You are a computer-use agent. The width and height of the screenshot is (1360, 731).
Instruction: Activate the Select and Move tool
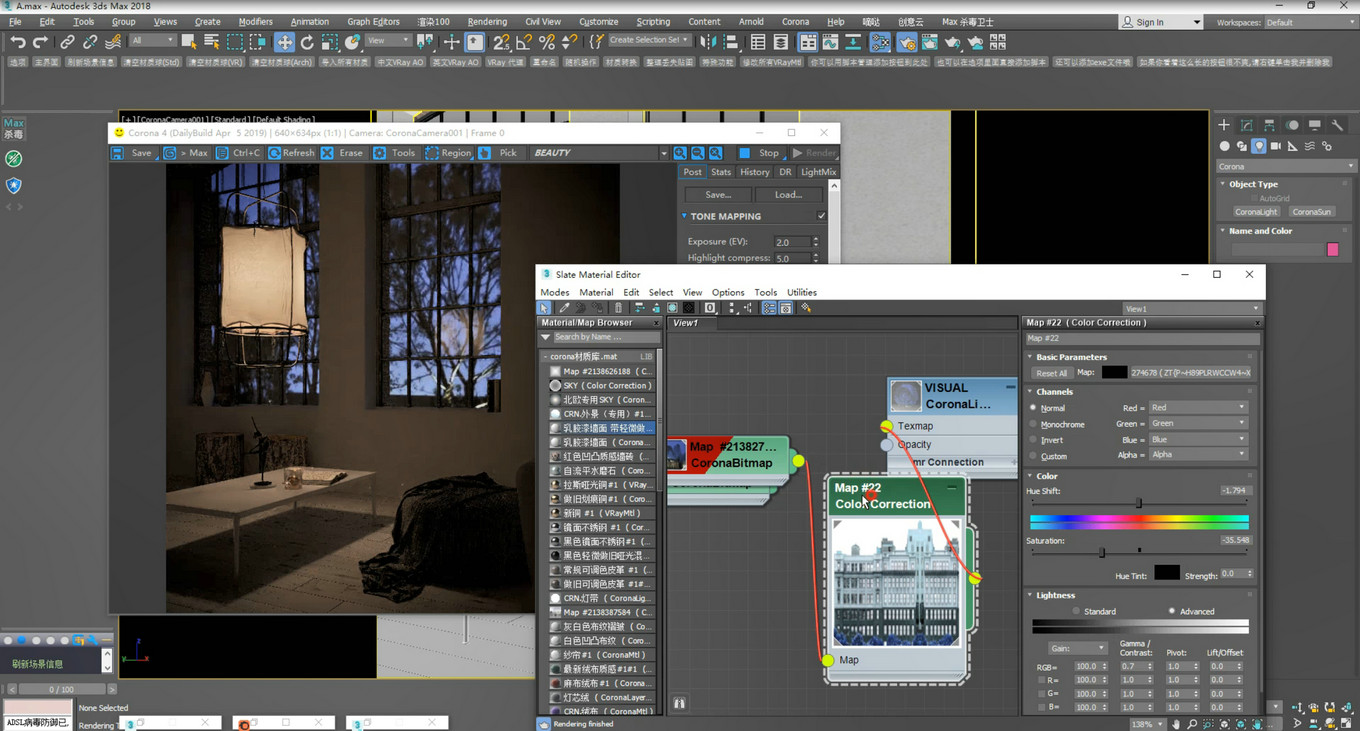coord(284,42)
